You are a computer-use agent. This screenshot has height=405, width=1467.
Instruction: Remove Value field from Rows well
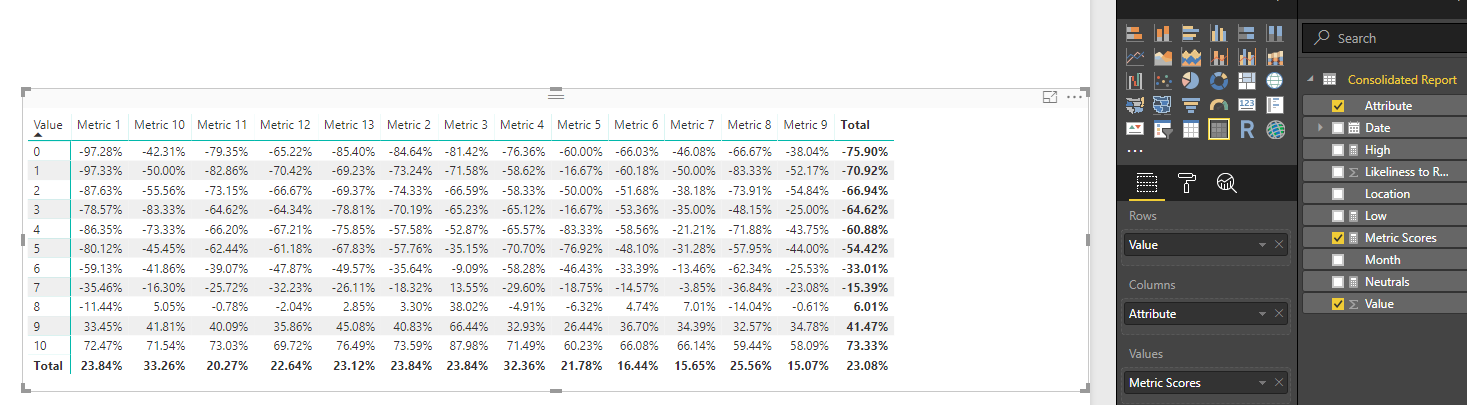coord(1278,245)
